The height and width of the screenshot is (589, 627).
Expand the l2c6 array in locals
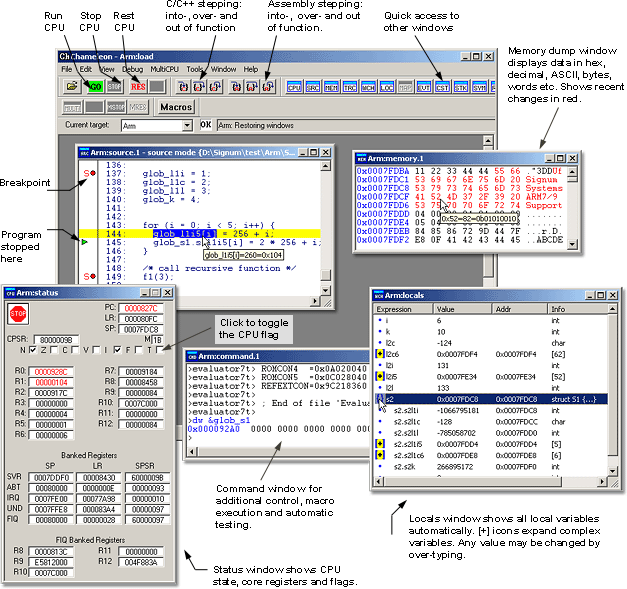pyautogui.click(x=380, y=354)
